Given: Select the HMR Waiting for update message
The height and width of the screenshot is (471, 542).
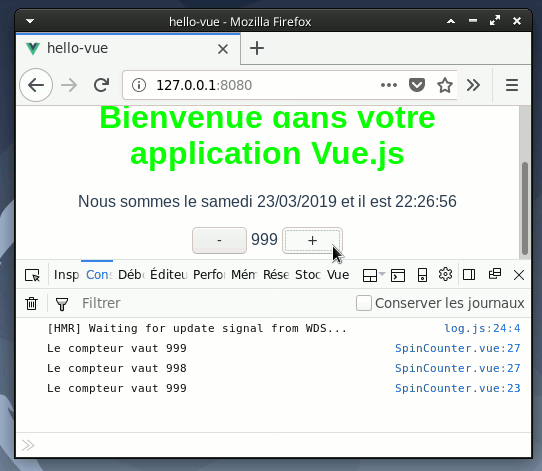Looking at the screenshot, I should click(x=197, y=328).
